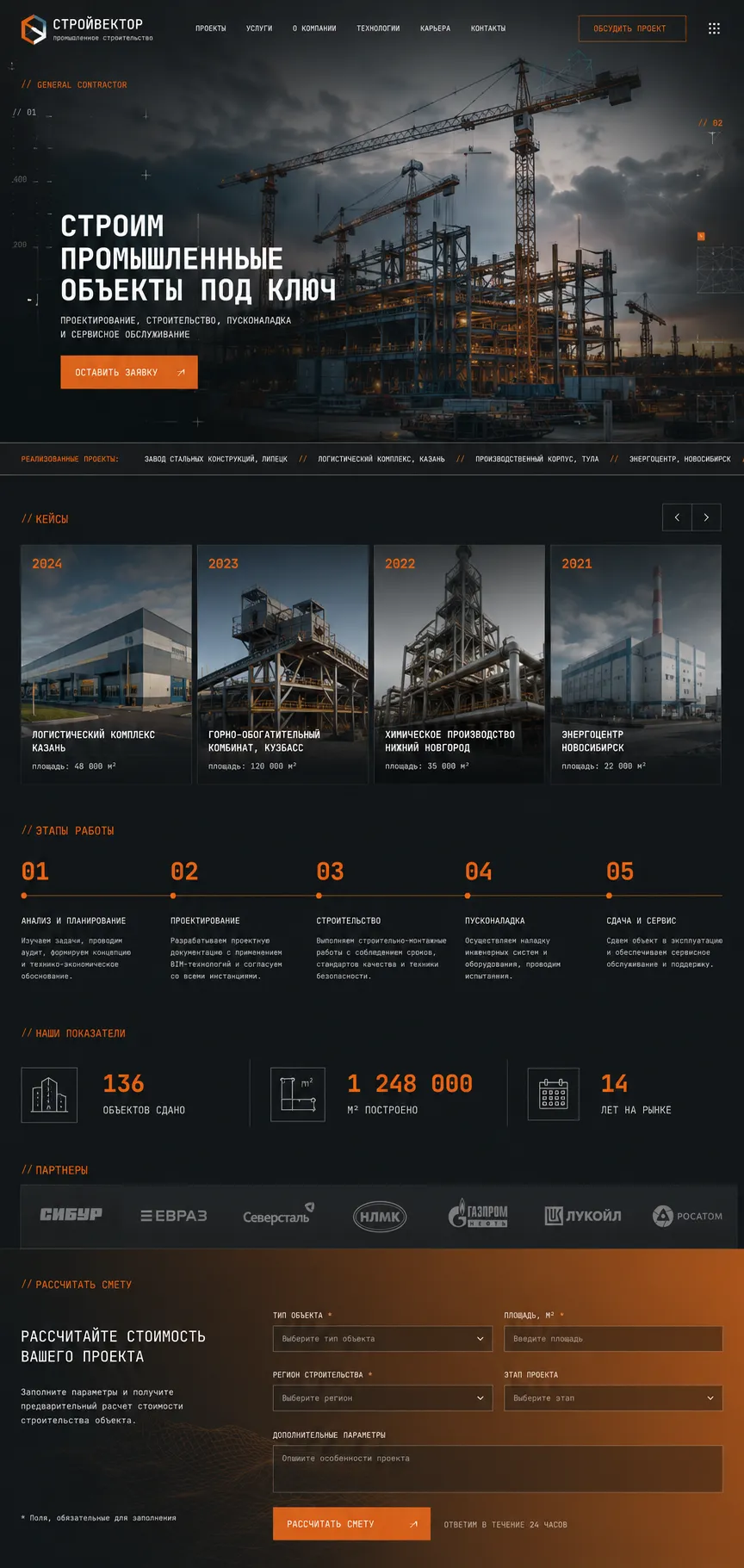Open the Технологии menu item
The width and height of the screenshot is (744, 1568).
(378, 28)
